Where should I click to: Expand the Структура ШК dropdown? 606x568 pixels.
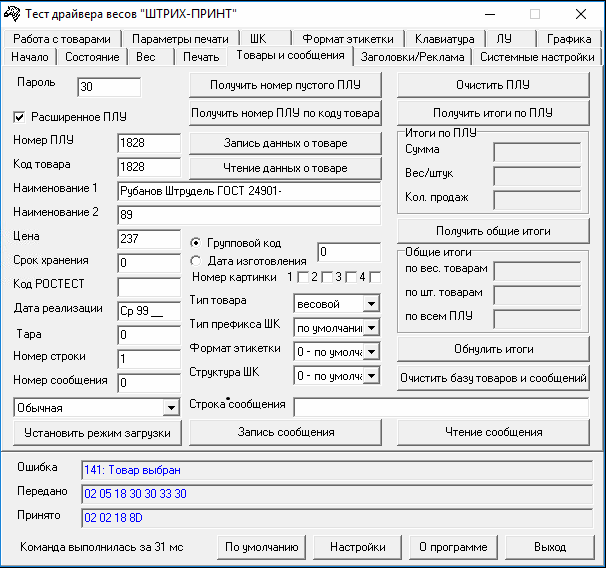pyautogui.click(x=371, y=376)
